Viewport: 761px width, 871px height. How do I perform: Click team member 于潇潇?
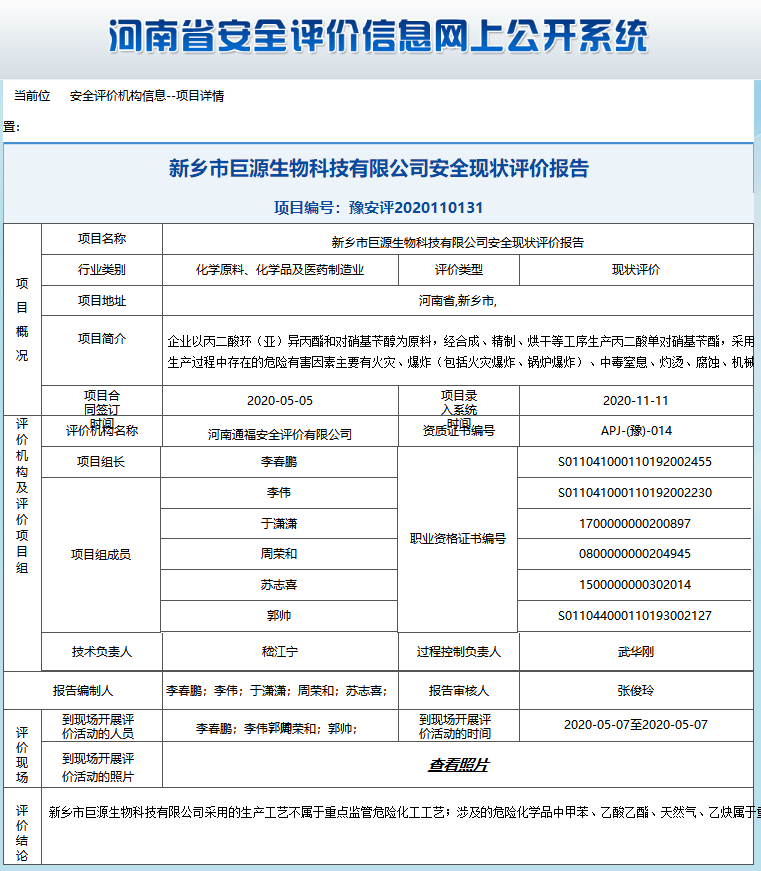279,523
